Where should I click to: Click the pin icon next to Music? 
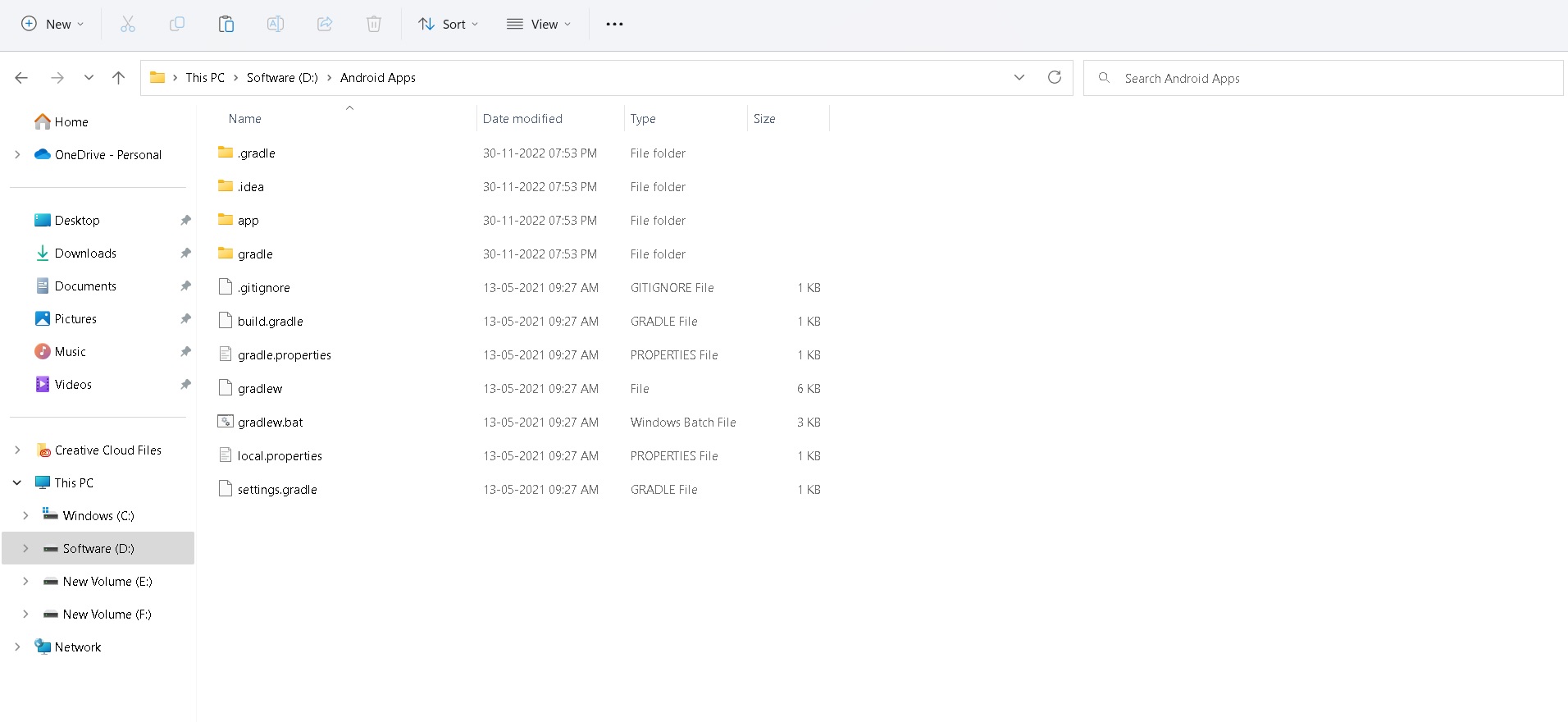pyautogui.click(x=185, y=351)
